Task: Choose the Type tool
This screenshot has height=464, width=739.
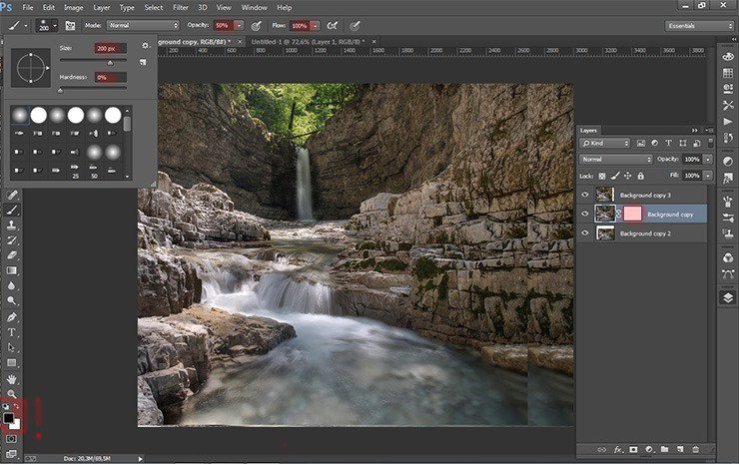Action: (13, 331)
